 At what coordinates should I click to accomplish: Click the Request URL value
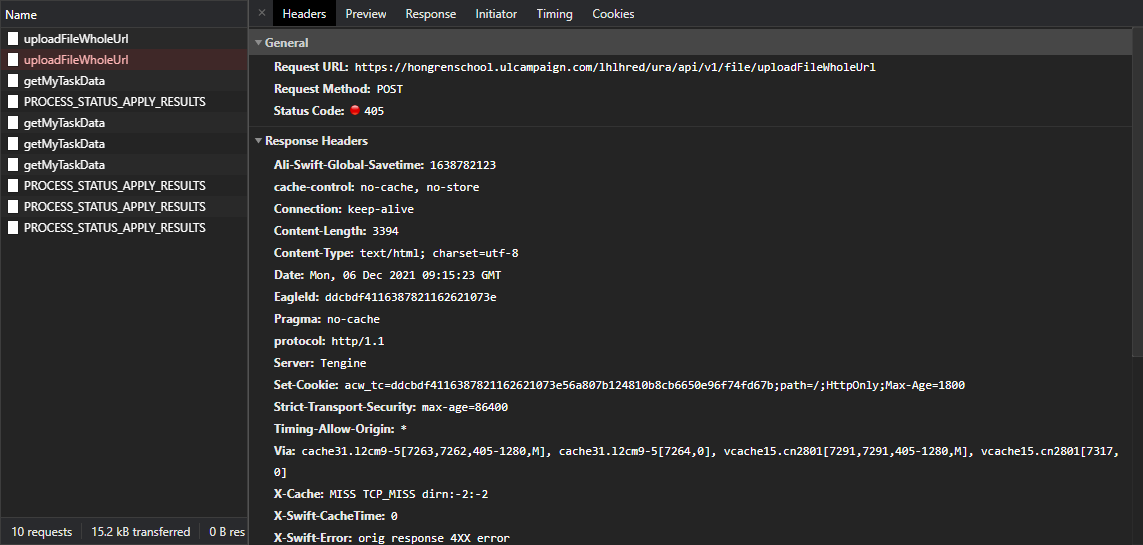tap(615, 67)
